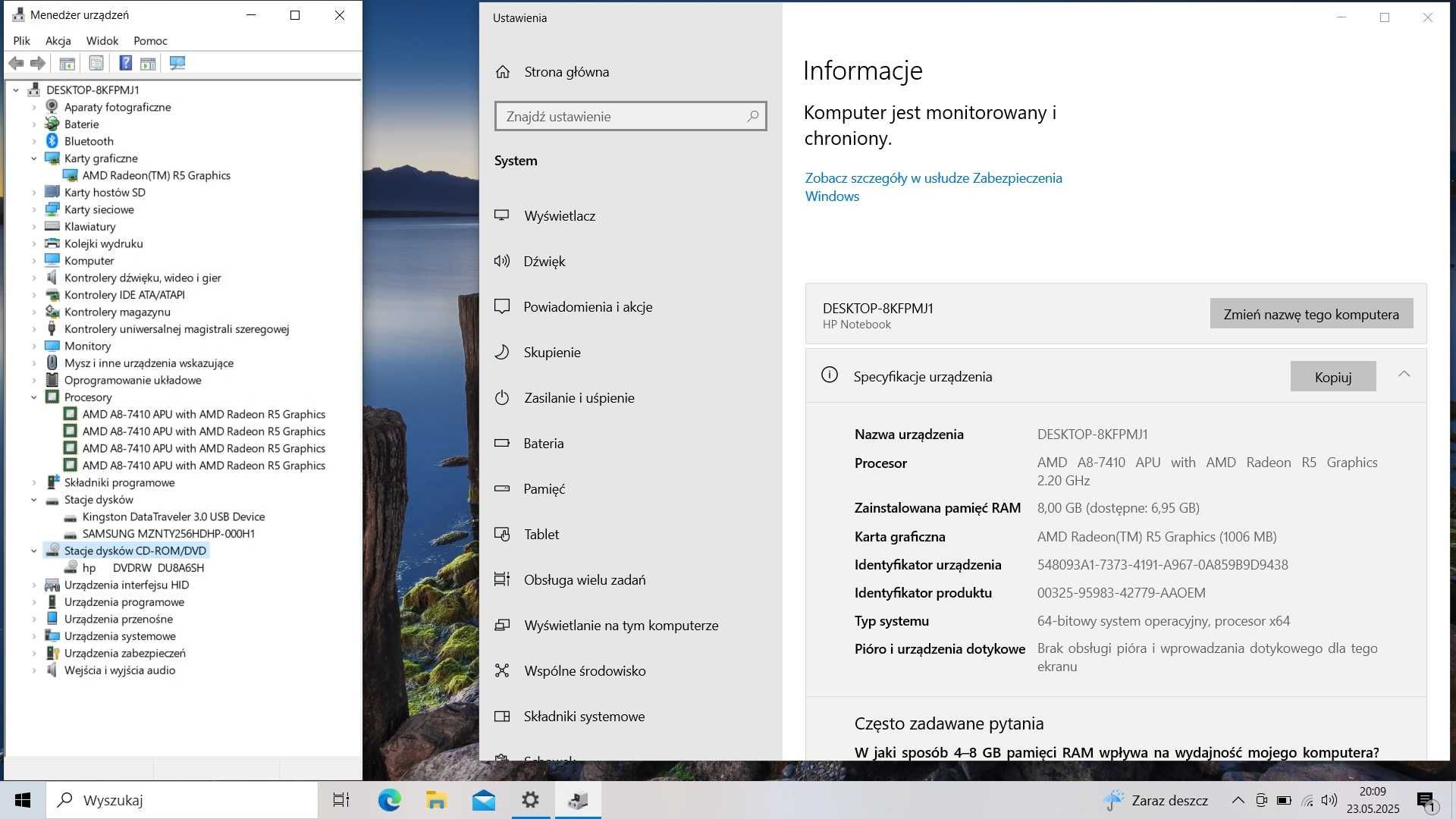The image size is (1456, 819).
Task: Collapse the Procesory node
Action: click(x=33, y=397)
